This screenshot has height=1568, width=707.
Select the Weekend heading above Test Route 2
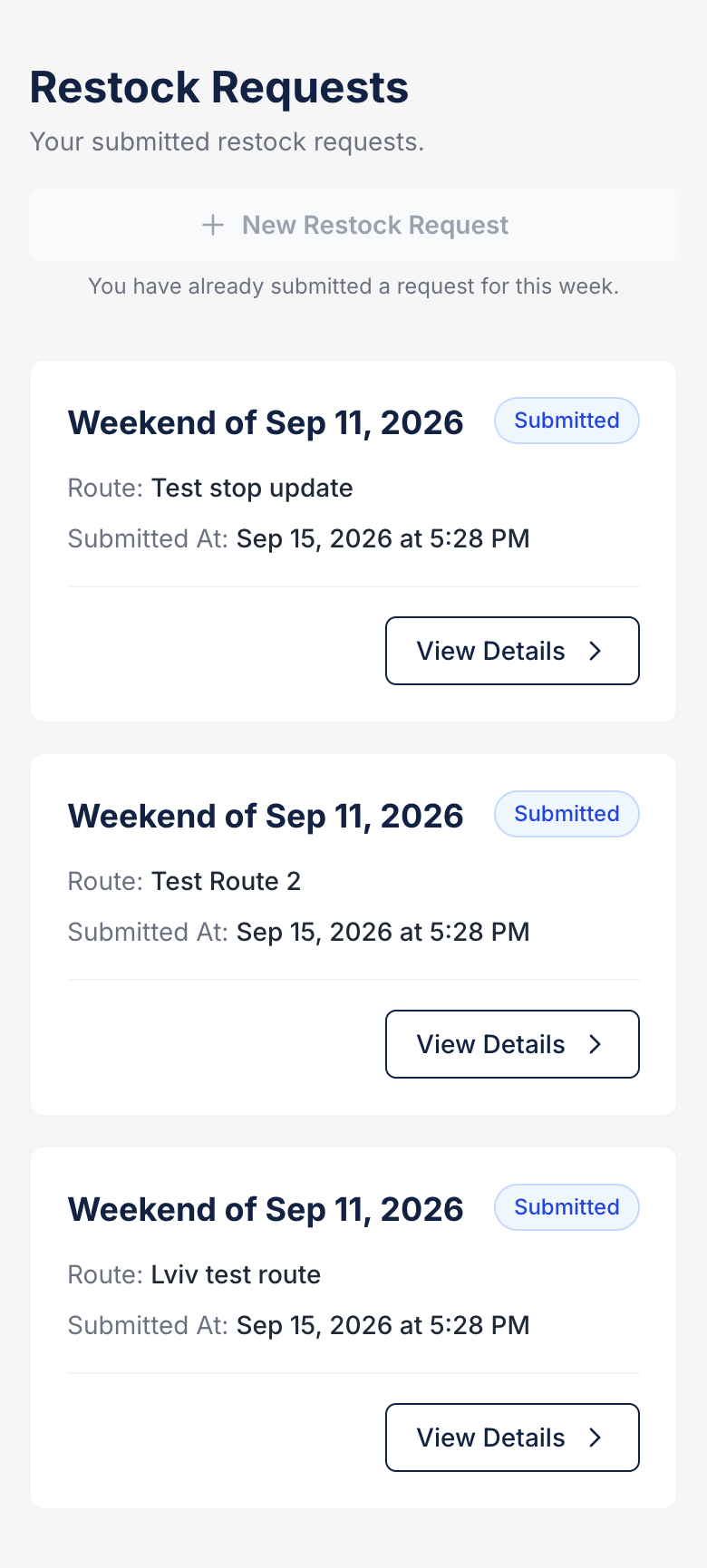pos(266,816)
